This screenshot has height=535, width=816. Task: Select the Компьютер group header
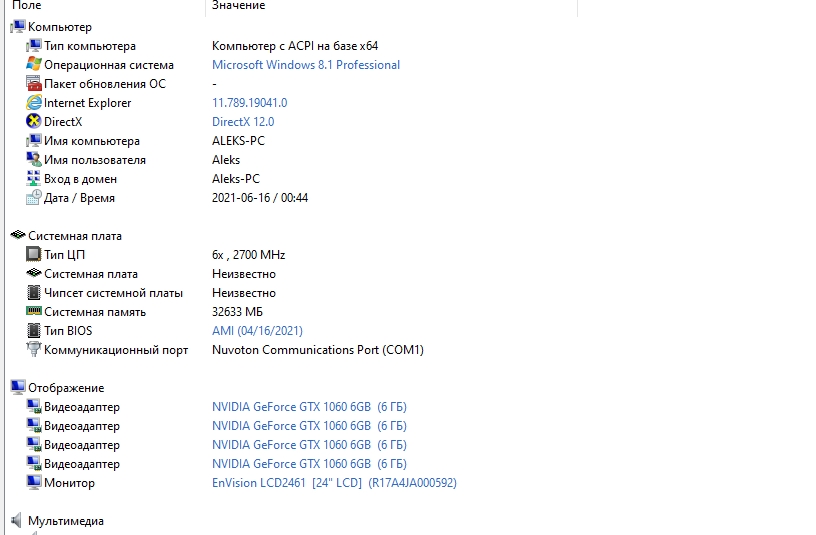(x=59, y=27)
